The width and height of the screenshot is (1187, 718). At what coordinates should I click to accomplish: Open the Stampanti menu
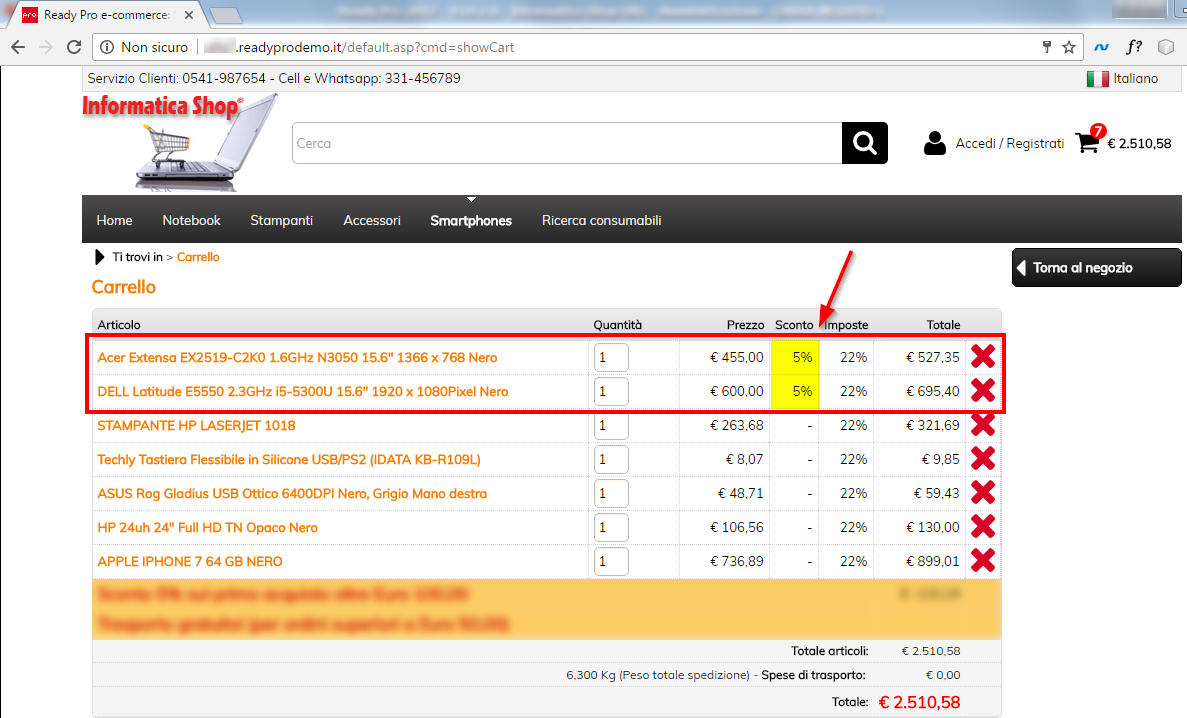coord(282,220)
